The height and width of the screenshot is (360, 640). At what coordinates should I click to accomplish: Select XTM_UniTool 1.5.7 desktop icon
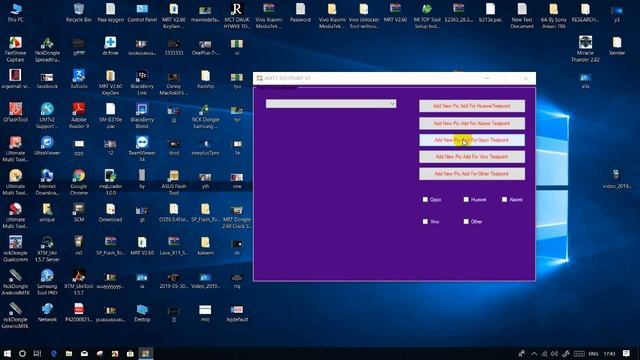[x=79, y=282]
